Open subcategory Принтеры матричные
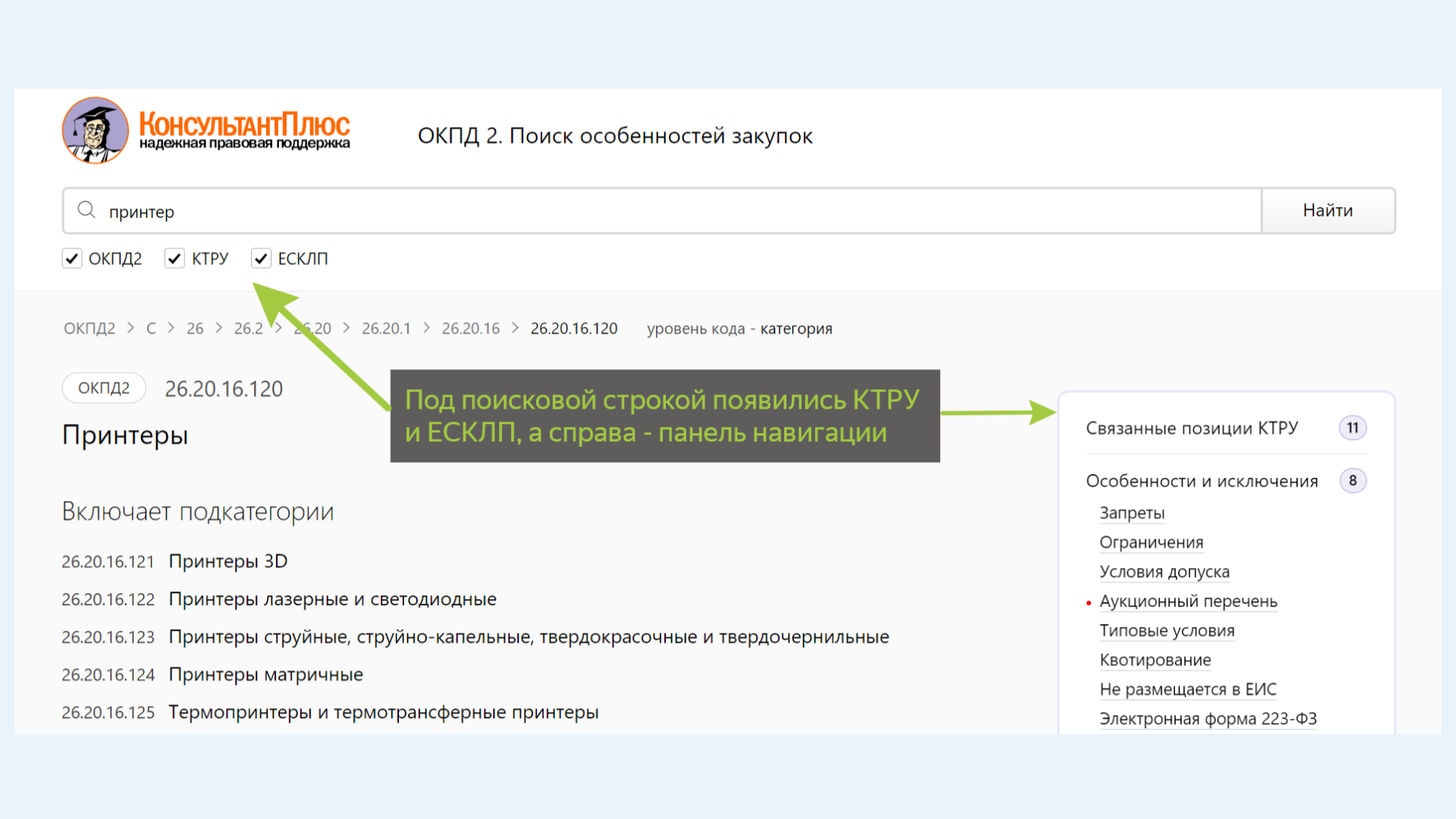 (x=265, y=675)
